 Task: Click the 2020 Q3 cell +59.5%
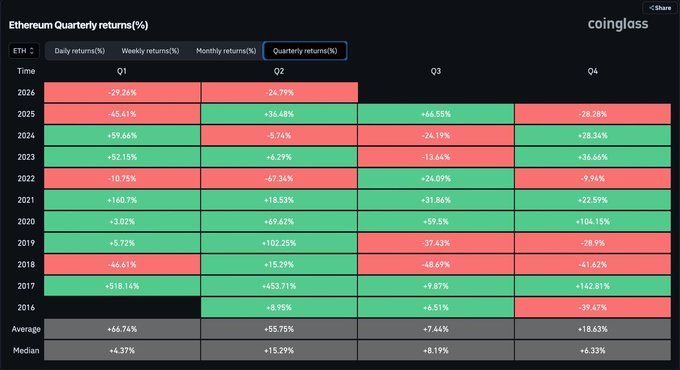[x=436, y=221]
